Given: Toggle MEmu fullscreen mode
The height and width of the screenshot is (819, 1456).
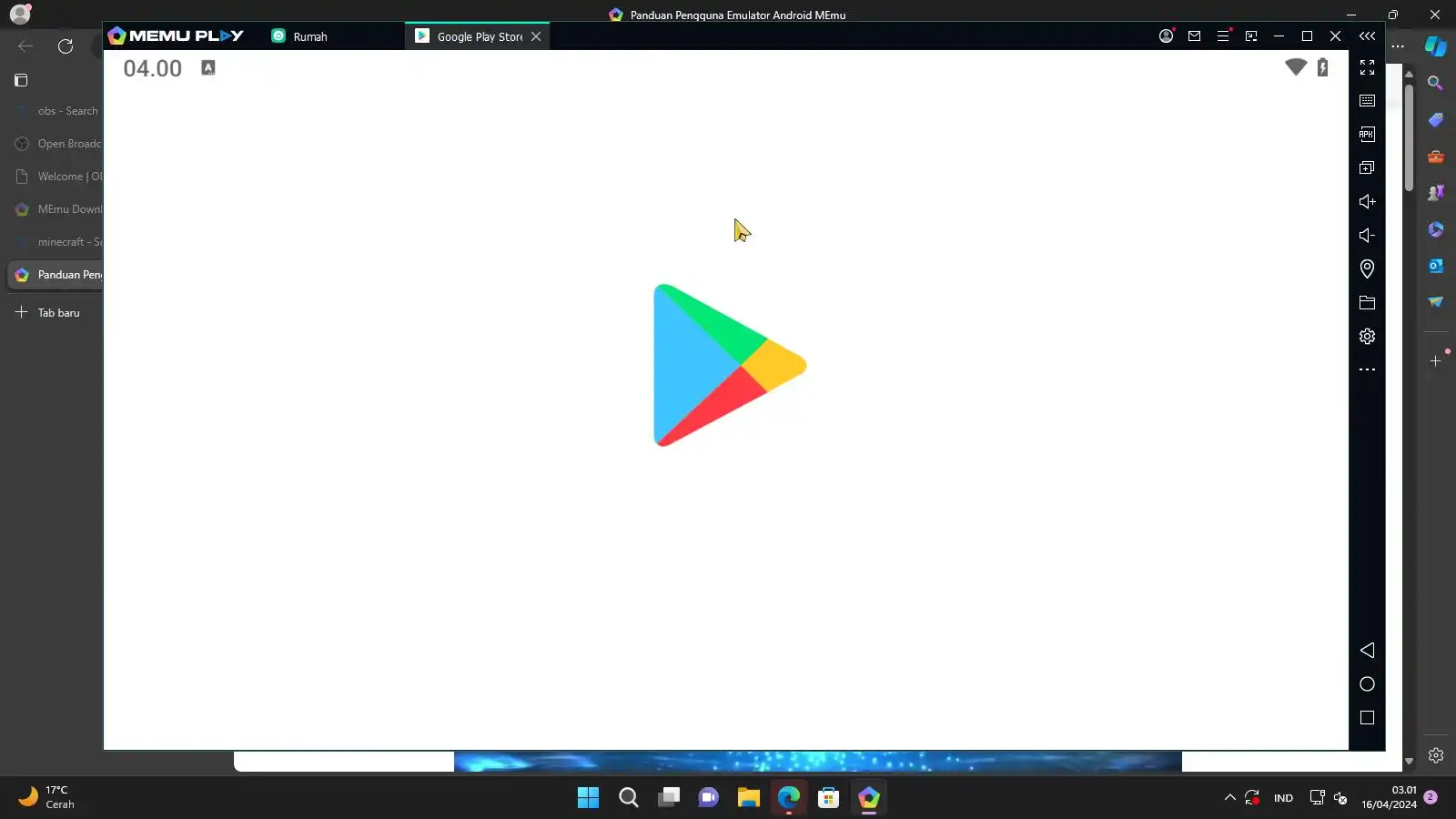Looking at the screenshot, I should (x=1367, y=67).
